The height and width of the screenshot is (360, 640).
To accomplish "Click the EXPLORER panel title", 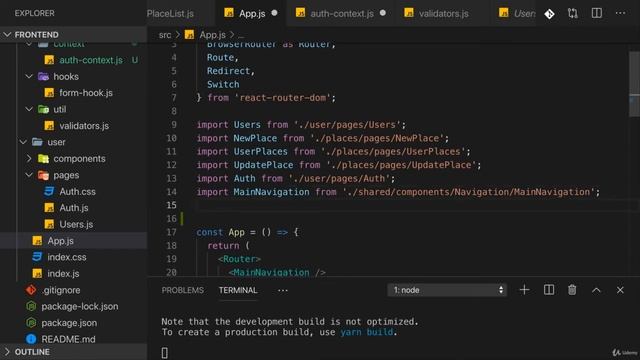I will pos(34,13).
